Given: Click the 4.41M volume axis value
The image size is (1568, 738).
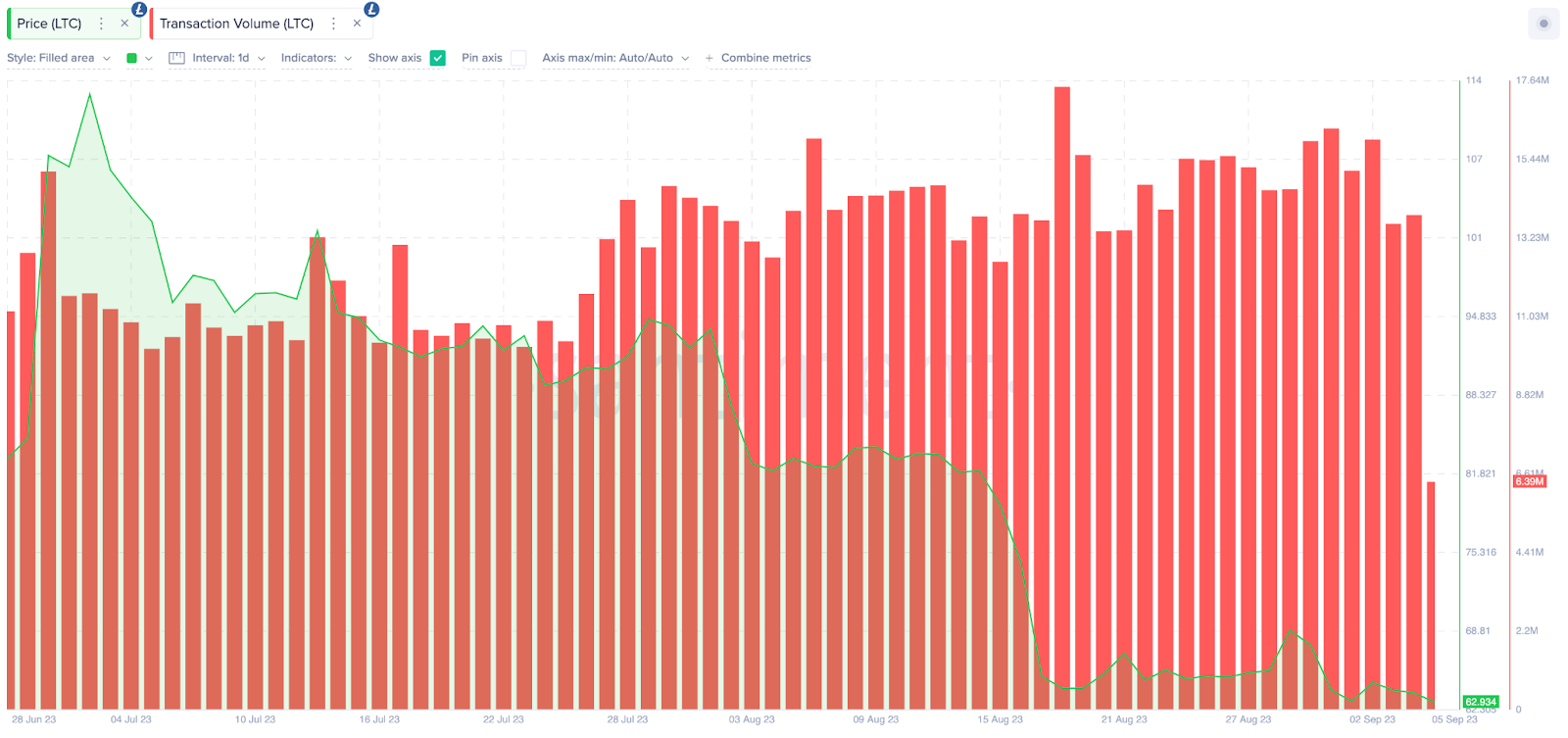Looking at the screenshot, I should pos(1530,552).
